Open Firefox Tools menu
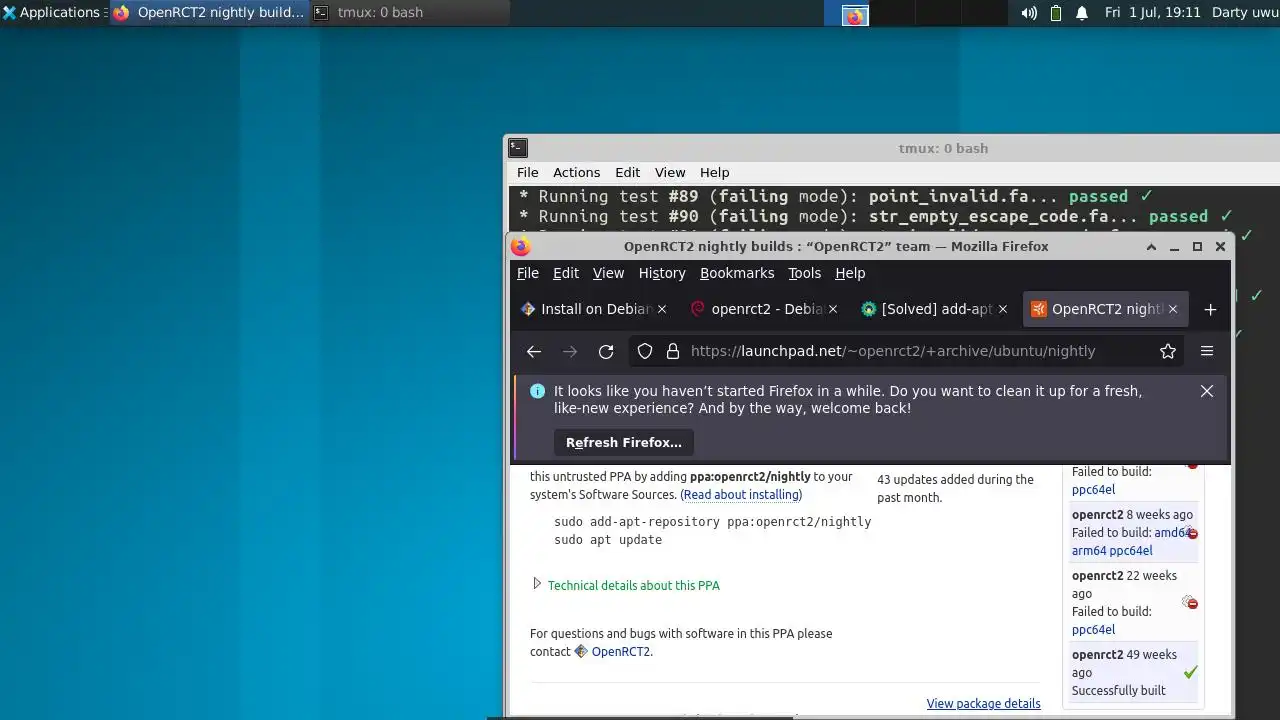Viewport: 1280px width, 720px height. [x=804, y=273]
